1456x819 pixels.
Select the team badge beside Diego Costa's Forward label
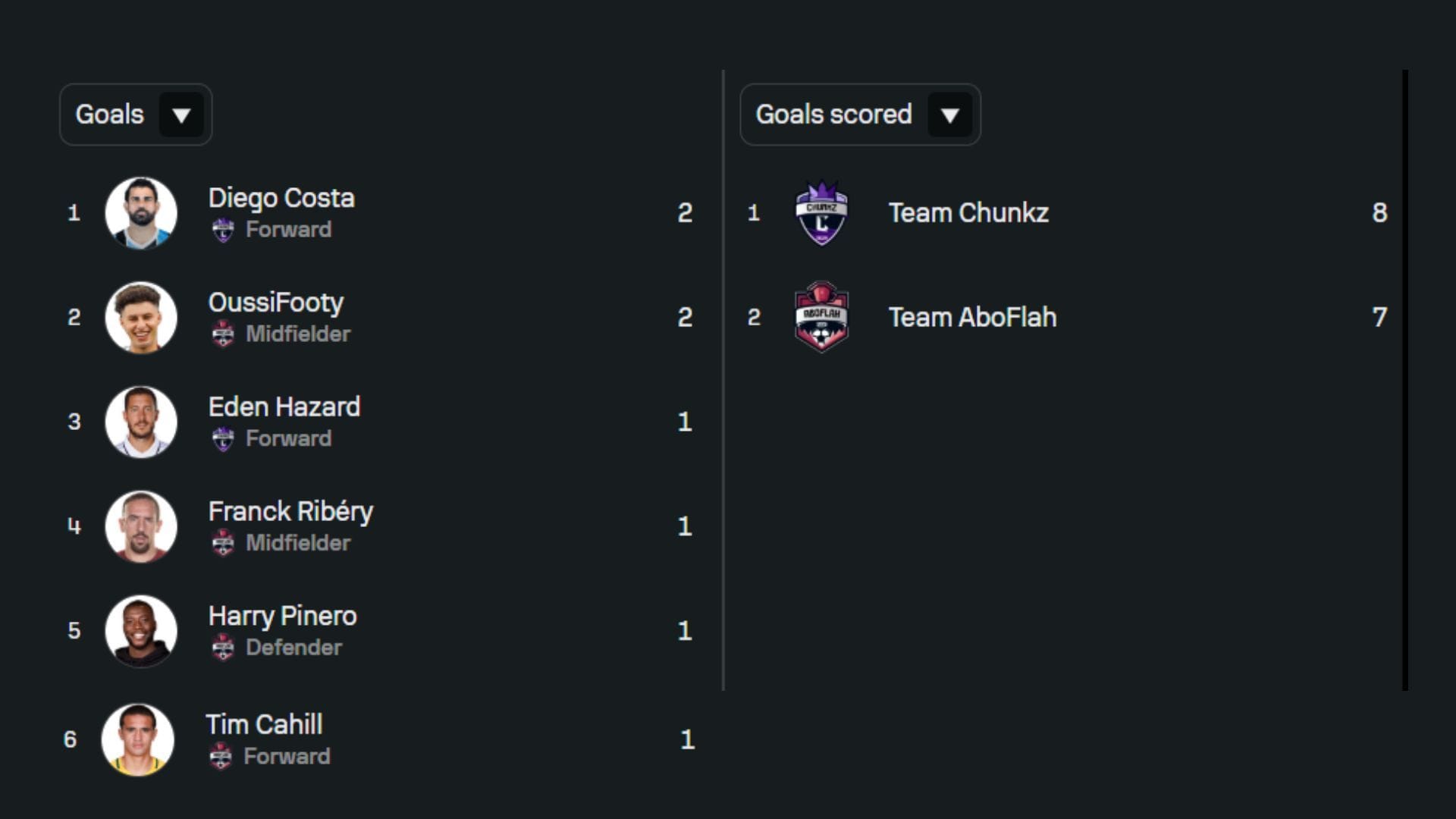point(224,229)
